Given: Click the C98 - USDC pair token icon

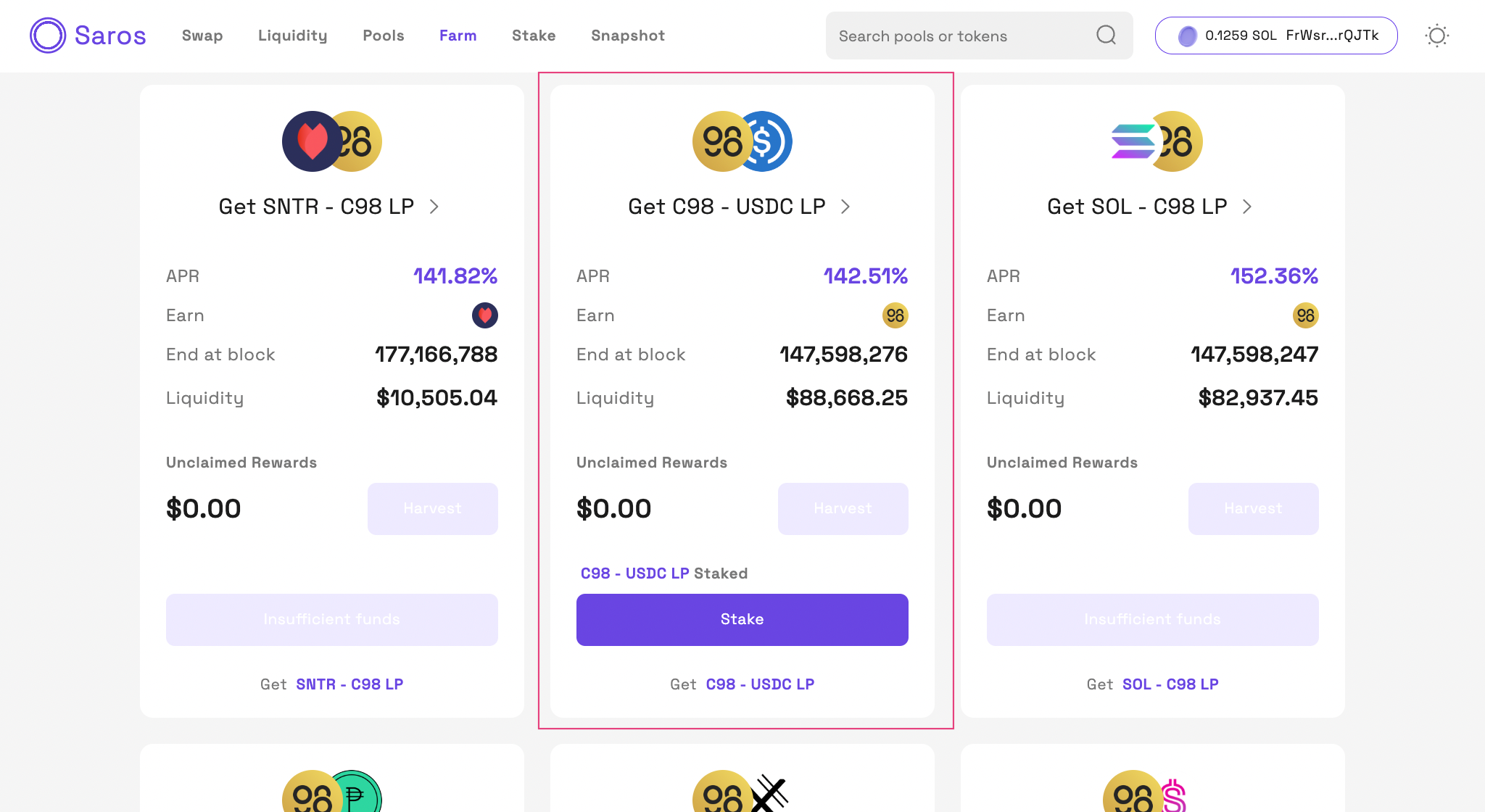Looking at the screenshot, I should click(742, 141).
